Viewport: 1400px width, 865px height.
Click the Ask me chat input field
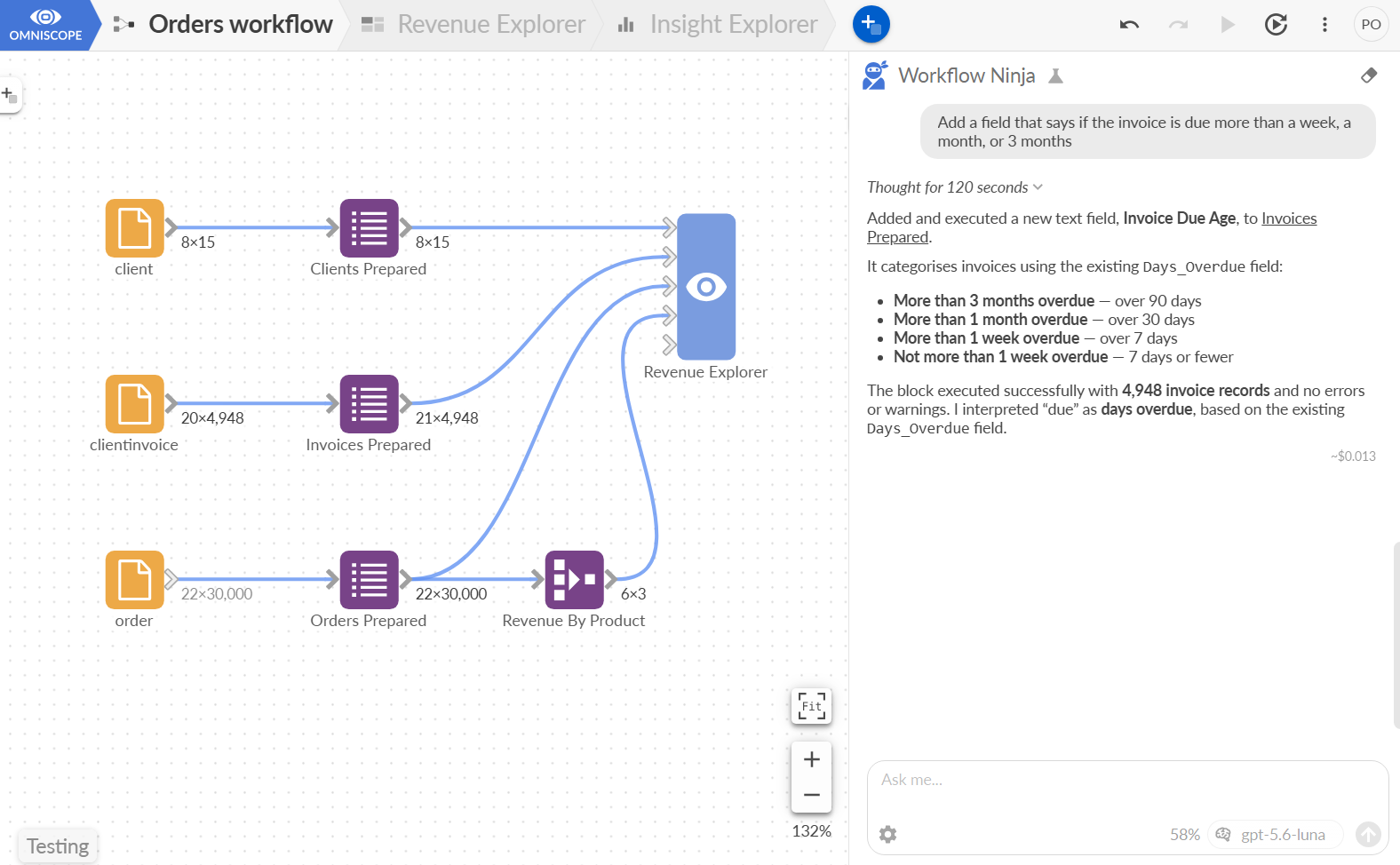pos(1127,780)
